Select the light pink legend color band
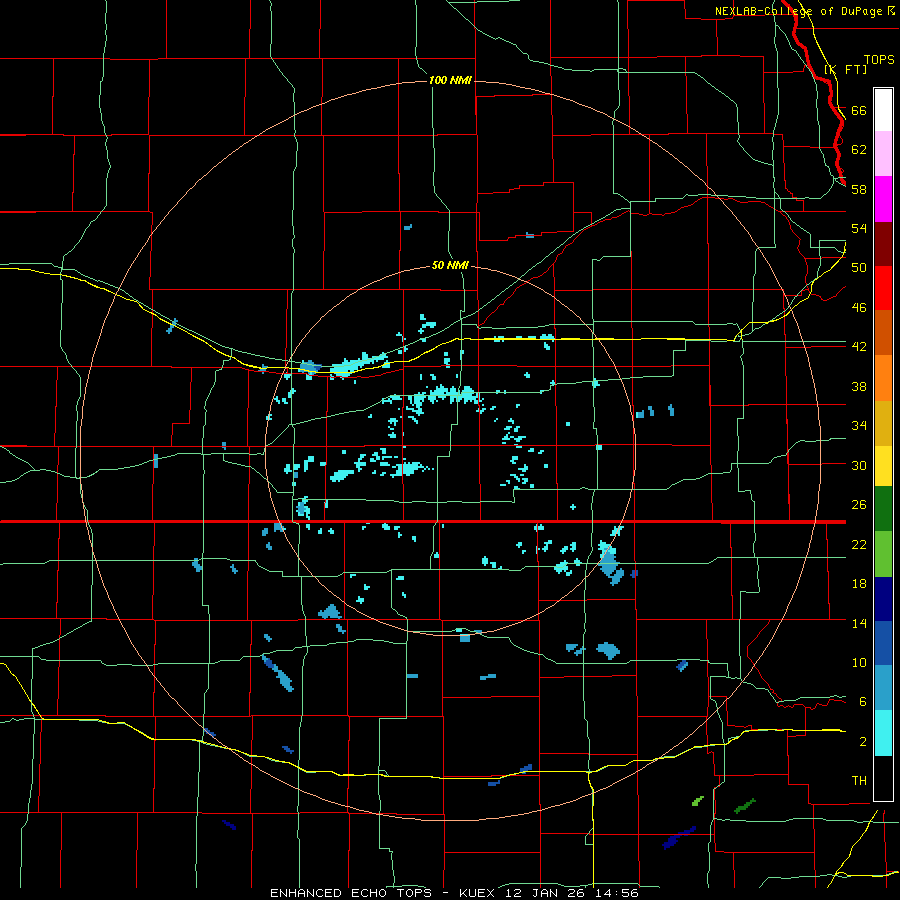Screen dimensions: 900x900 pyautogui.click(x=883, y=153)
